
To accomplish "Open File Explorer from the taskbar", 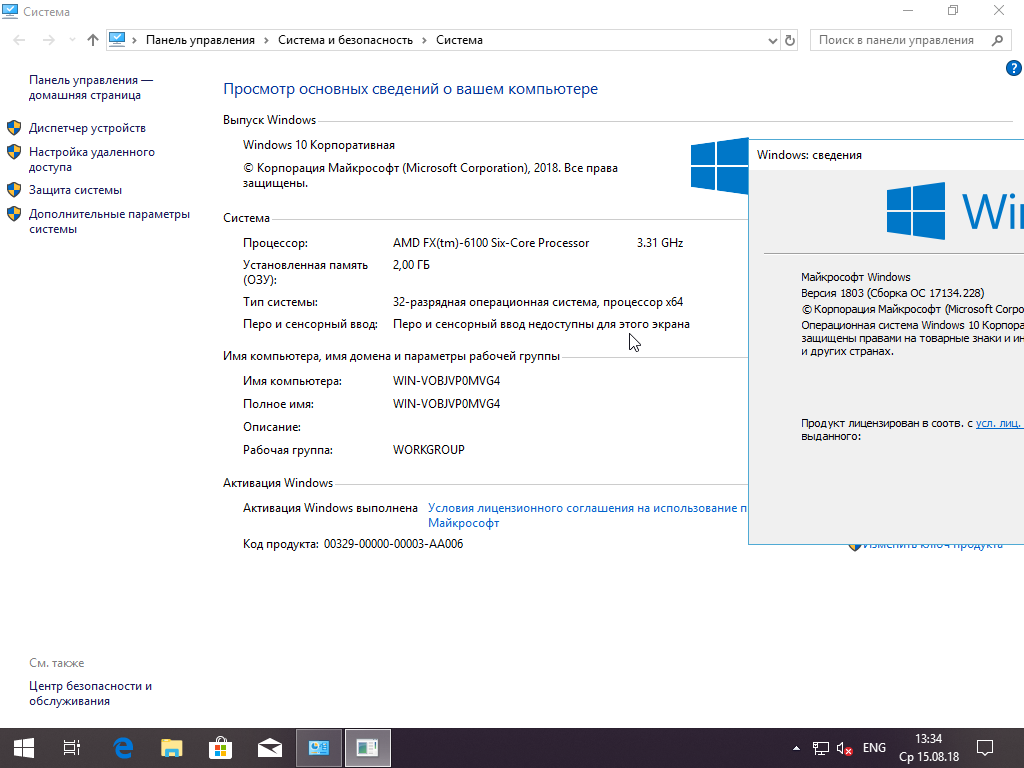I will point(171,748).
